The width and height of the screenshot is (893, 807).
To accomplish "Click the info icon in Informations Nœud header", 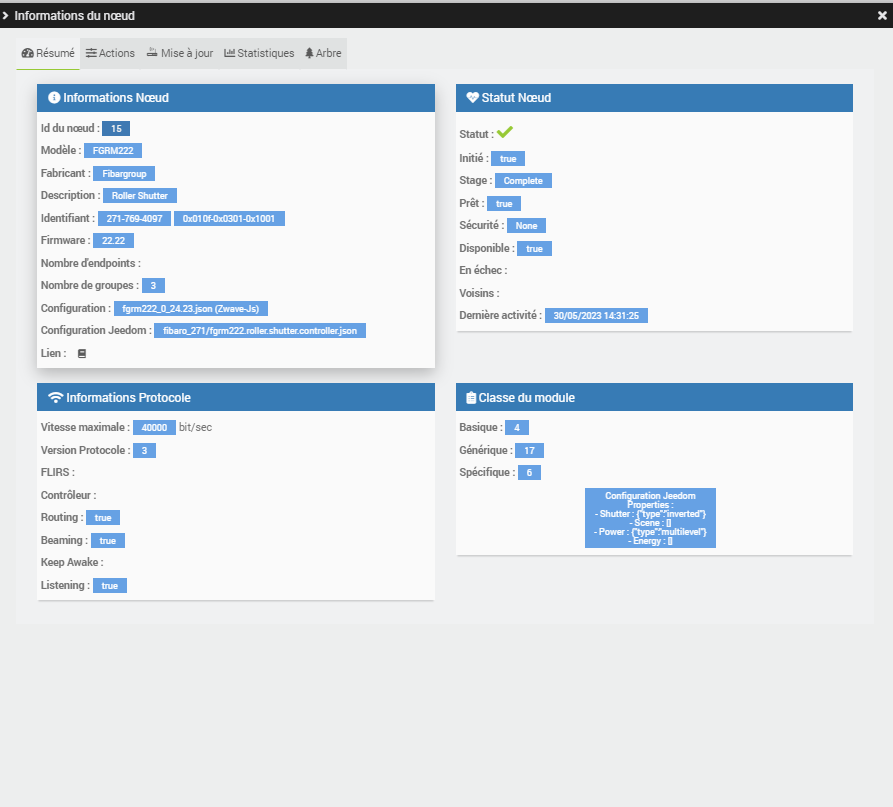I will (x=54, y=98).
